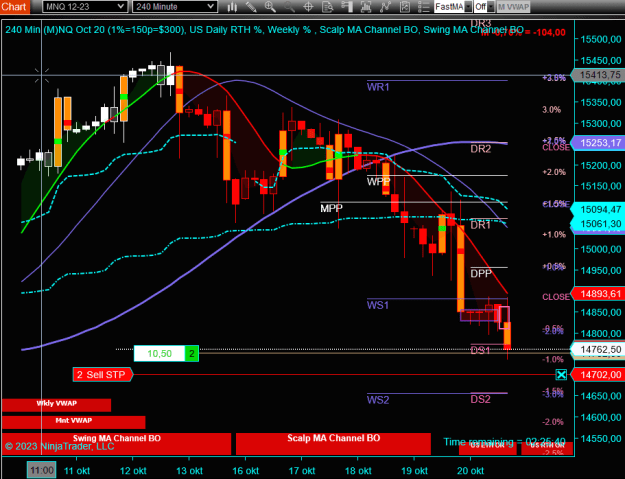625x479 pixels.
Task: Click the 15000,00 price axis label
Action: pyautogui.click(x=601, y=249)
